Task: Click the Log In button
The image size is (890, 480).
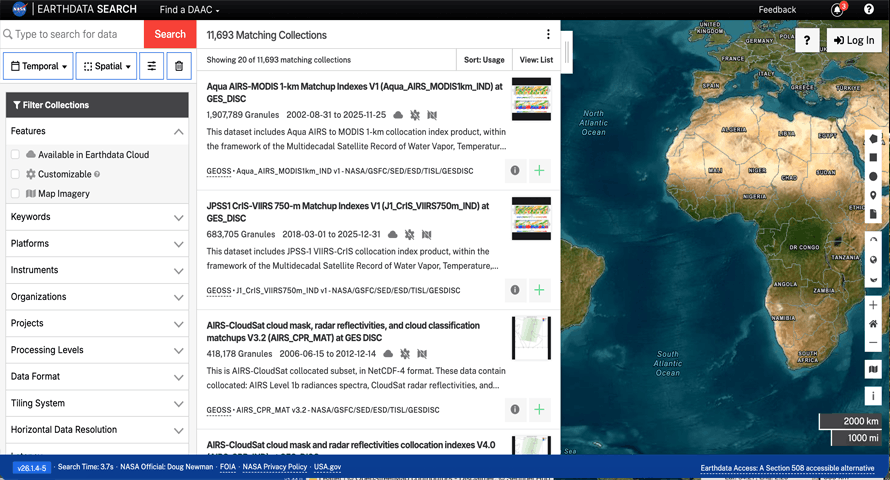Action: pos(854,40)
